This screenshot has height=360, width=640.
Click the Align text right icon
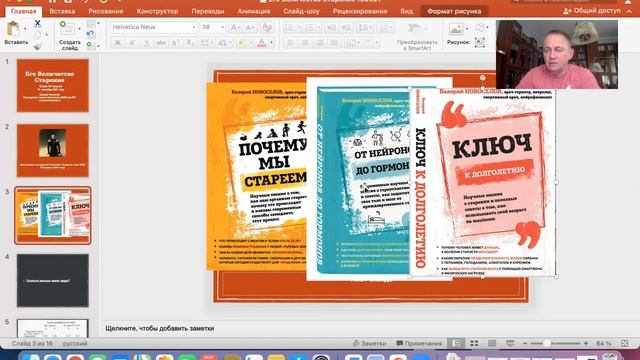[320, 43]
